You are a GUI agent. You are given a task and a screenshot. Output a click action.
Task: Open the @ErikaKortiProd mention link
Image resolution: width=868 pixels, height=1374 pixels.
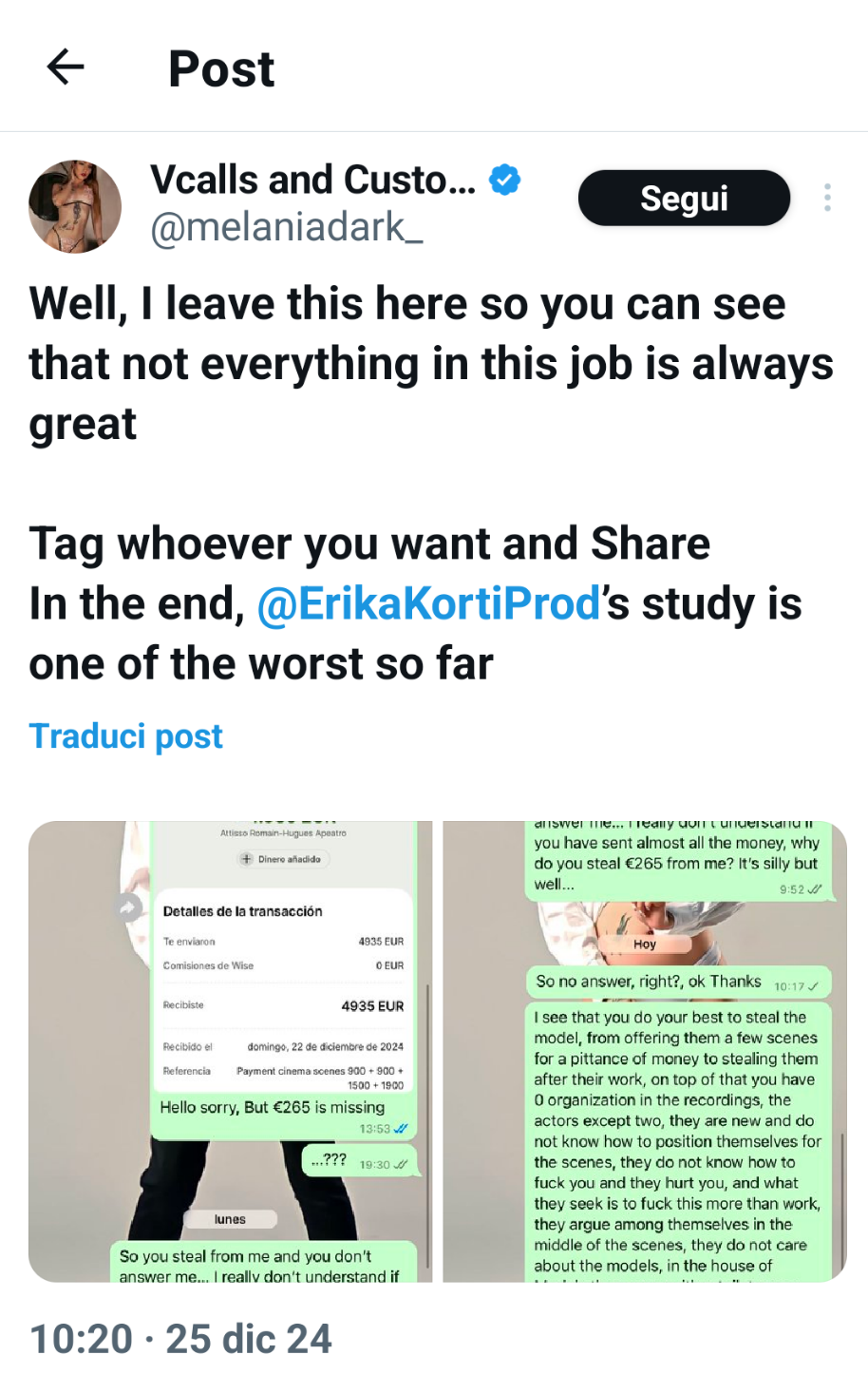tap(428, 604)
